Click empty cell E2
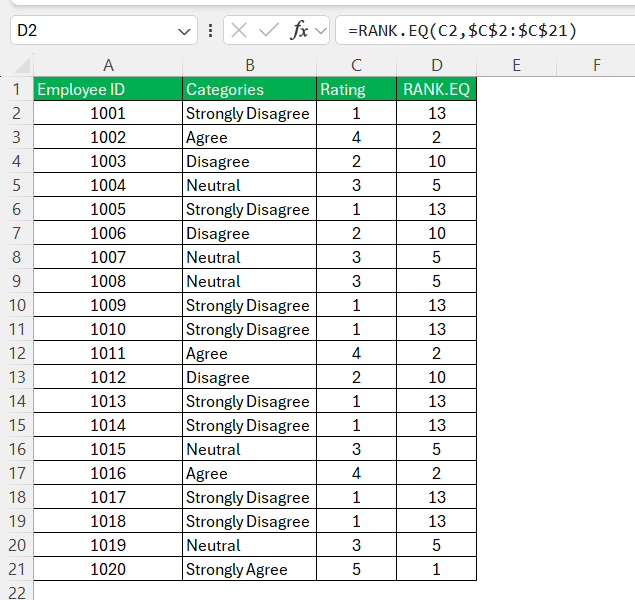The image size is (635, 600). click(x=517, y=113)
